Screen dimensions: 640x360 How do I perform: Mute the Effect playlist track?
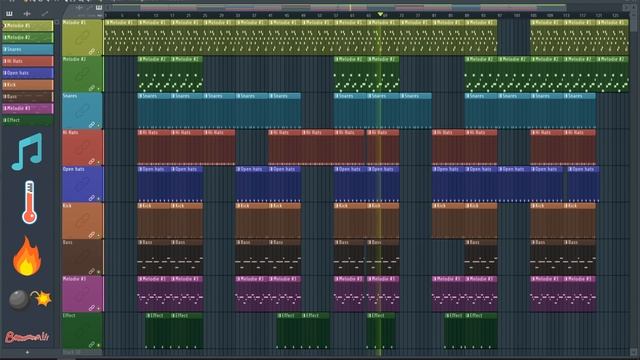pyautogui.click(x=99, y=346)
